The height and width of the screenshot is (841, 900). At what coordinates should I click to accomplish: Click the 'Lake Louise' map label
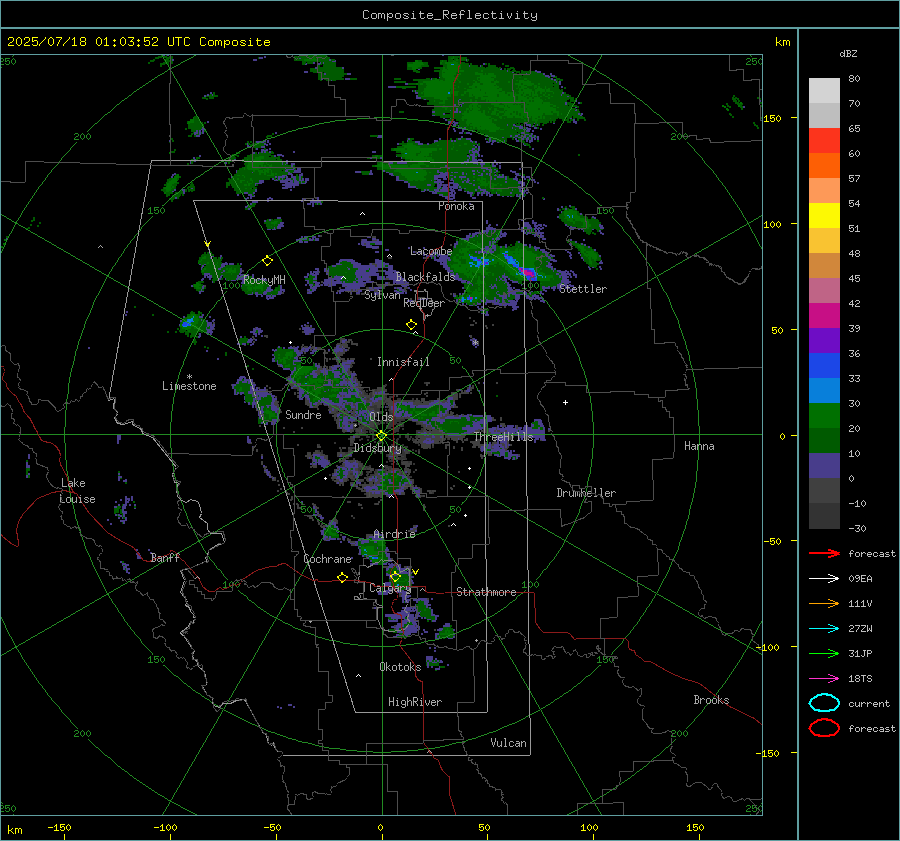click(x=77, y=491)
